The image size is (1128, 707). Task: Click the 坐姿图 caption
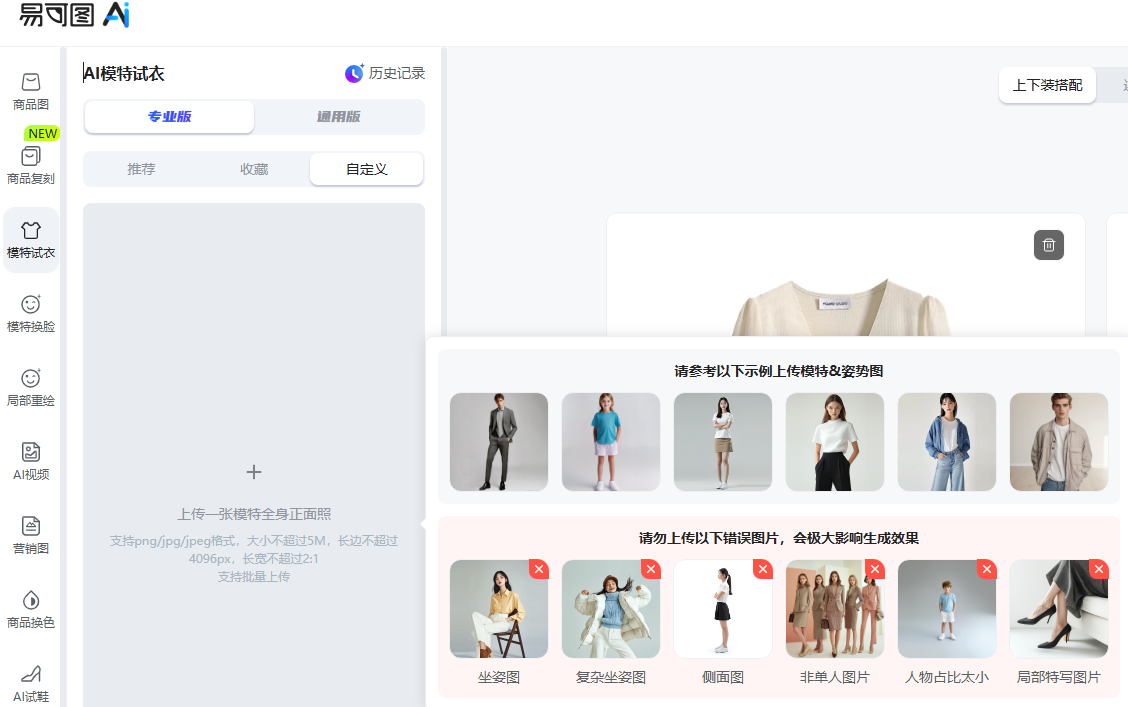coord(499,678)
